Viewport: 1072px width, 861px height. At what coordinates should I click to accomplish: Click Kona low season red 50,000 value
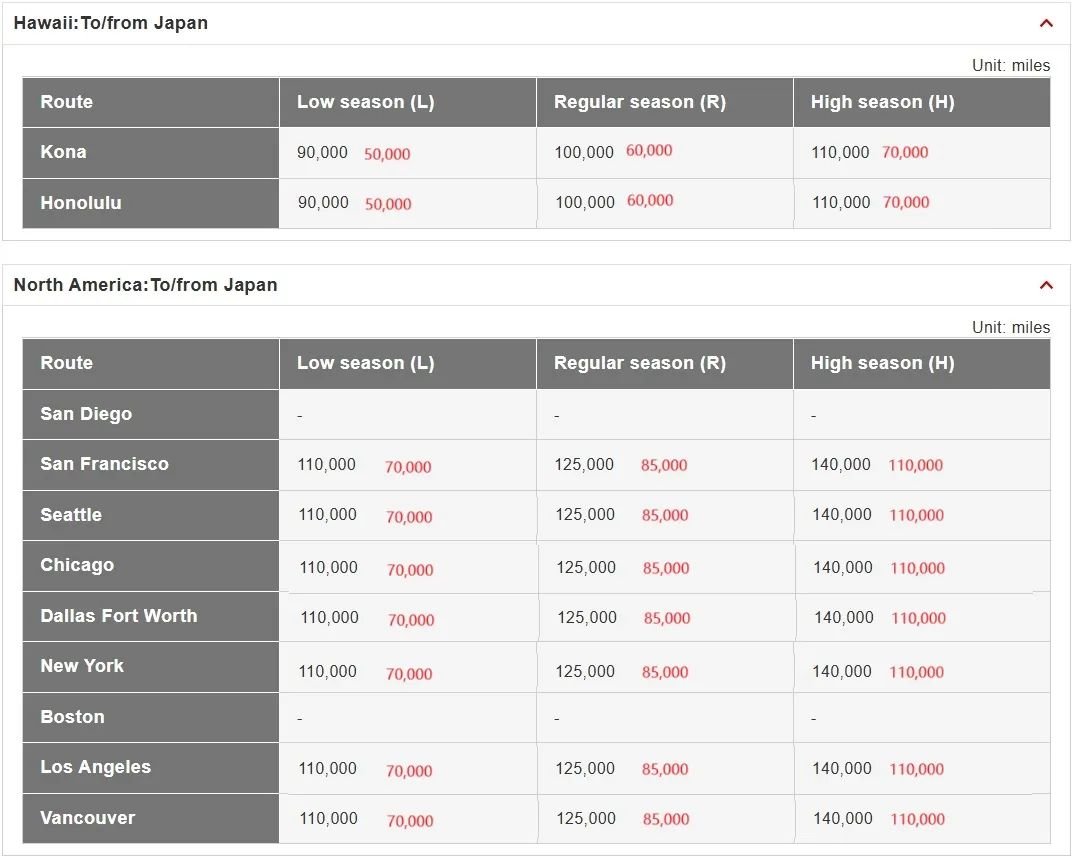pyautogui.click(x=387, y=154)
